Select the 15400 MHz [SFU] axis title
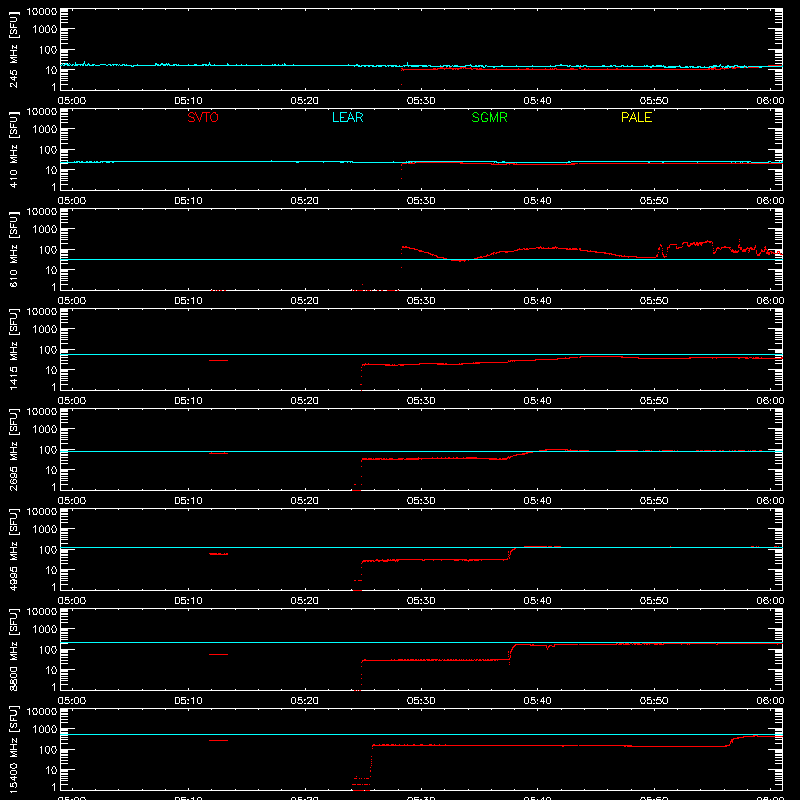The width and height of the screenshot is (800, 800). pyautogui.click(x=14, y=749)
